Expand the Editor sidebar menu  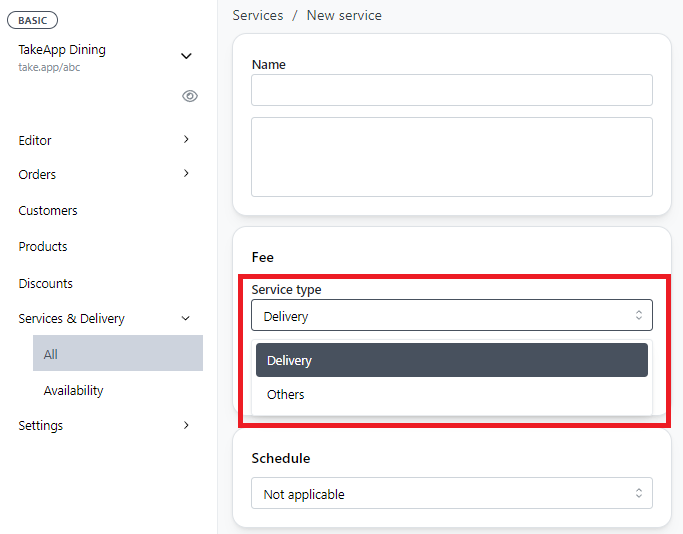pyautogui.click(x=105, y=141)
